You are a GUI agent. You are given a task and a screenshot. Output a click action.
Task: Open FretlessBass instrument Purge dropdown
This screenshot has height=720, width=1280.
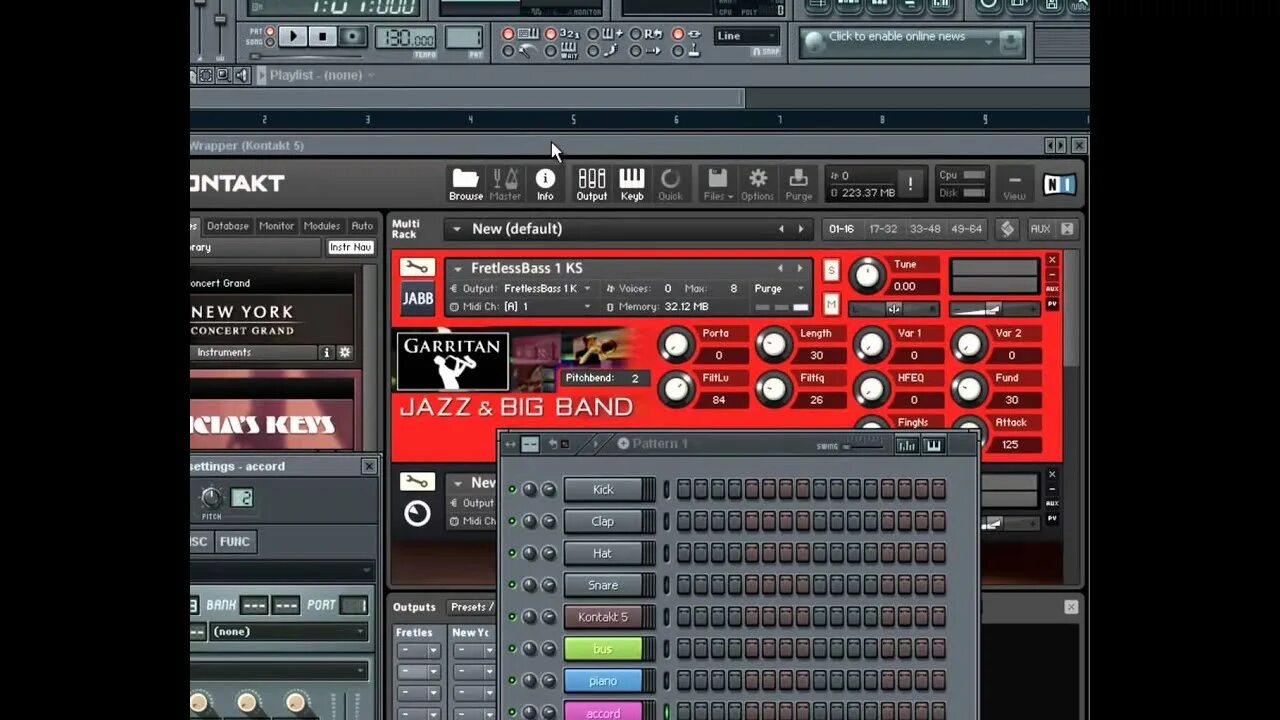(x=780, y=288)
